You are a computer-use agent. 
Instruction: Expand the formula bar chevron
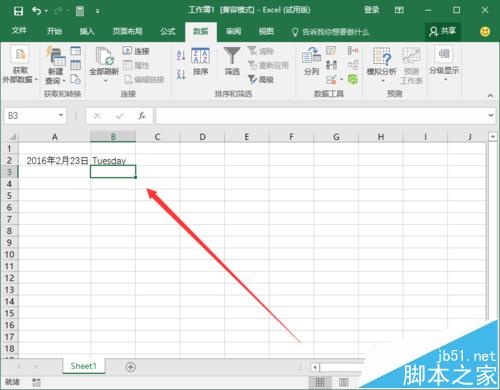point(491,115)
